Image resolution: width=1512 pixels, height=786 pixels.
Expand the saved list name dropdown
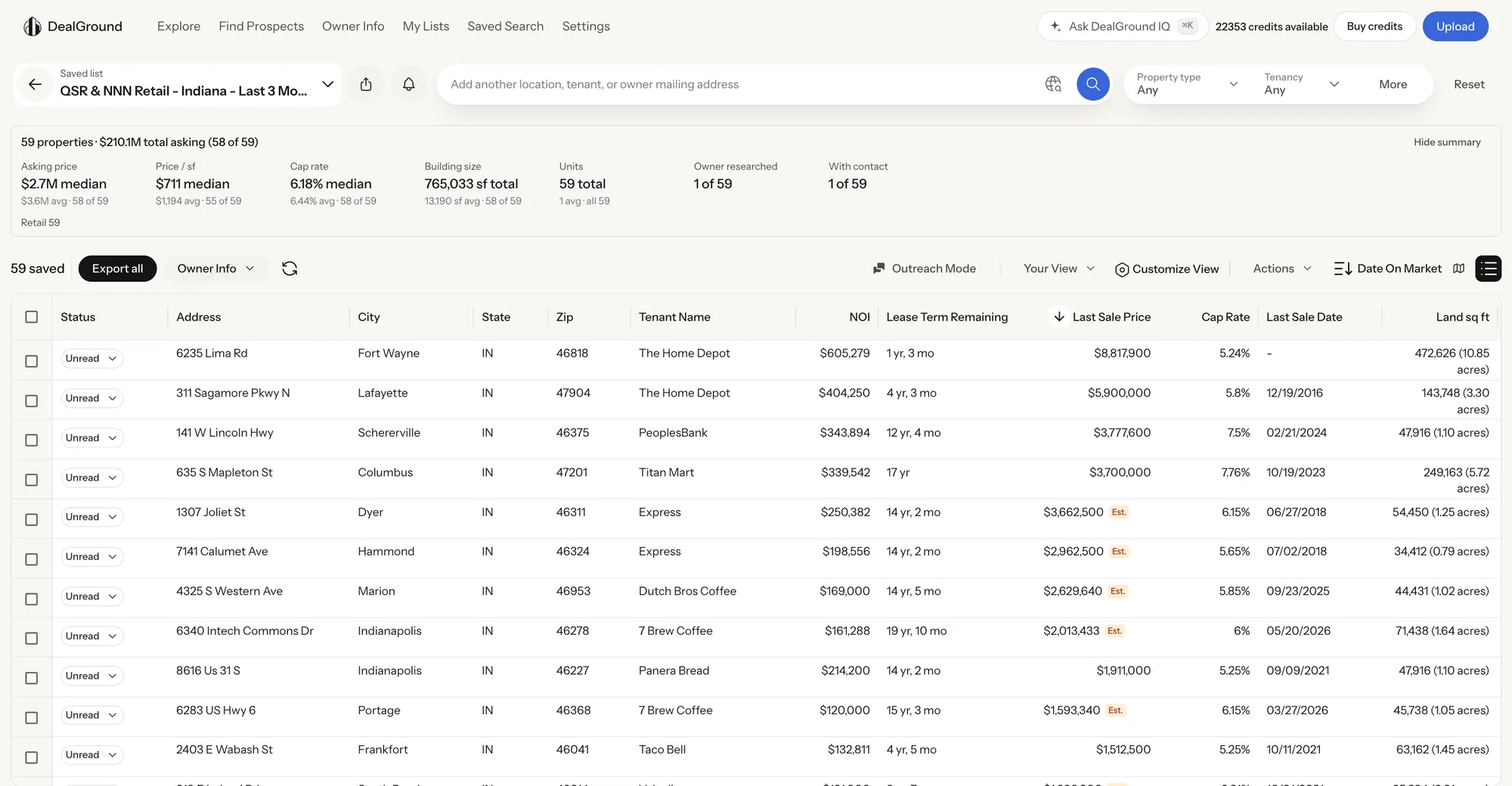pyautogui.click(x=327, y=84)
